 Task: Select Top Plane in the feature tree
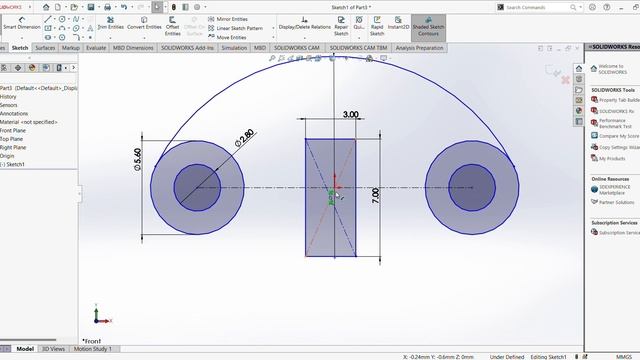coord(11,139)
